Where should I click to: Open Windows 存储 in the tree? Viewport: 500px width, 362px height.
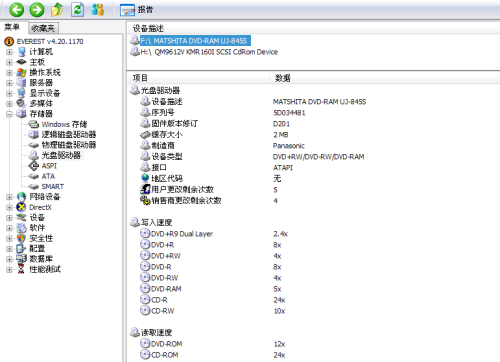click(64, 124)
